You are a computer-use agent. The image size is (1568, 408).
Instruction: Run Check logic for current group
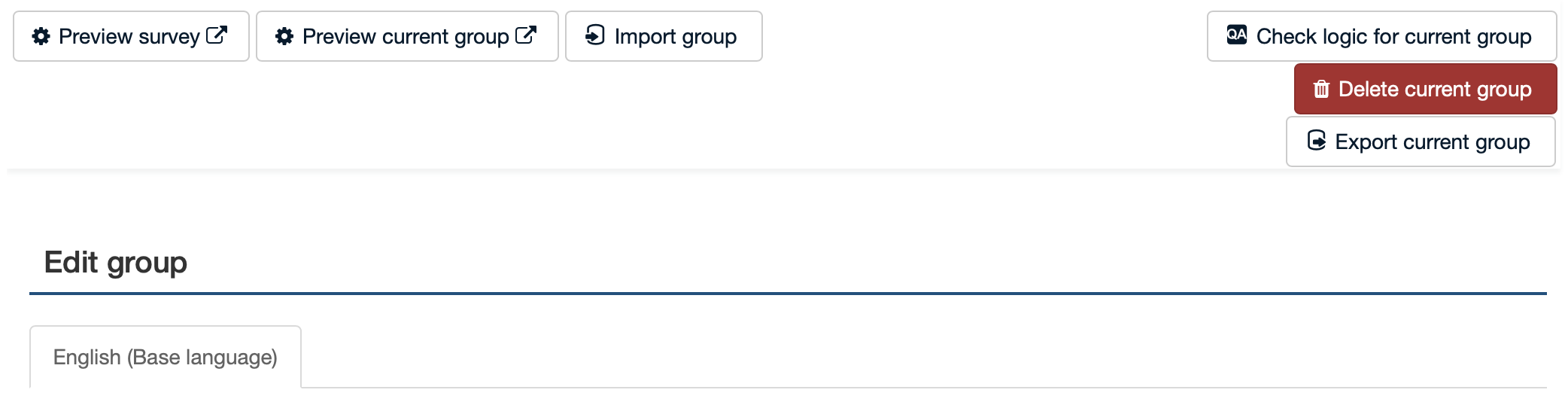point(1393,37)
